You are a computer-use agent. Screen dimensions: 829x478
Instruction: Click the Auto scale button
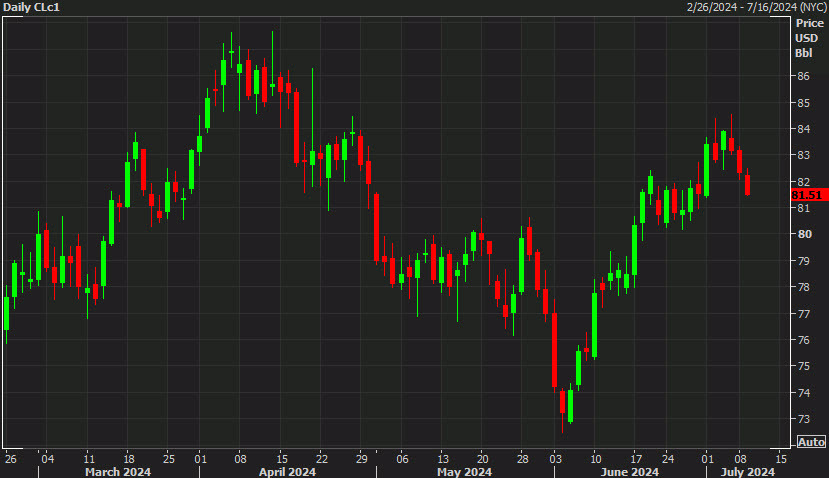811,442
